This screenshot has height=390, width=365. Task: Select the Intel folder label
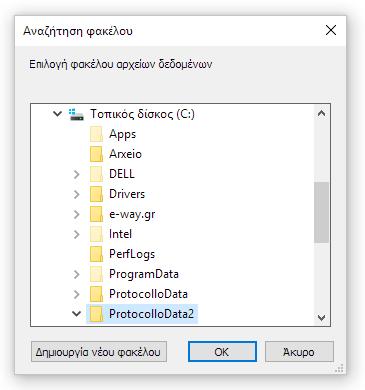(120, 234)
